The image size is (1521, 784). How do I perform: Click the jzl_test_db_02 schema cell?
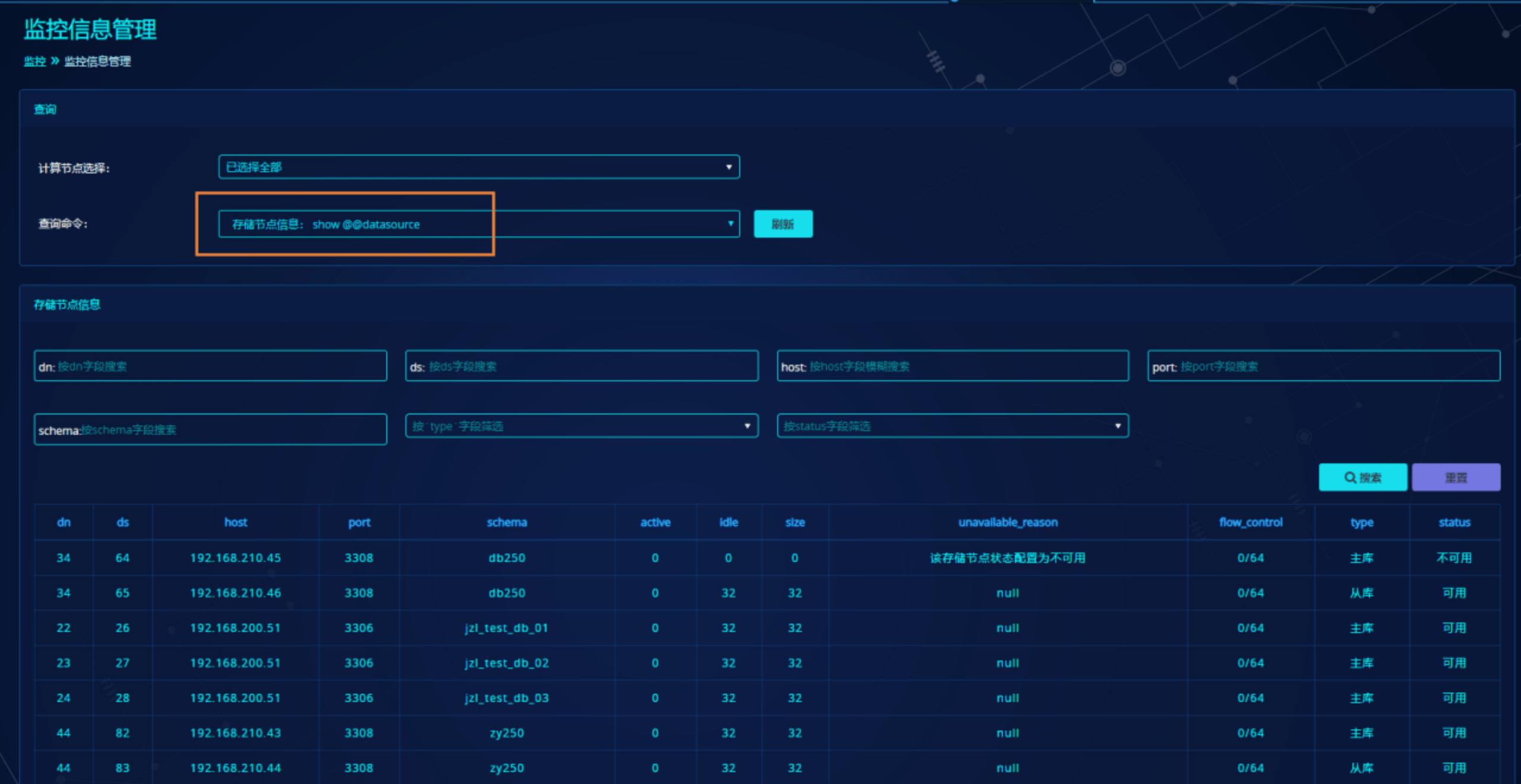click(x=506, y=663)
